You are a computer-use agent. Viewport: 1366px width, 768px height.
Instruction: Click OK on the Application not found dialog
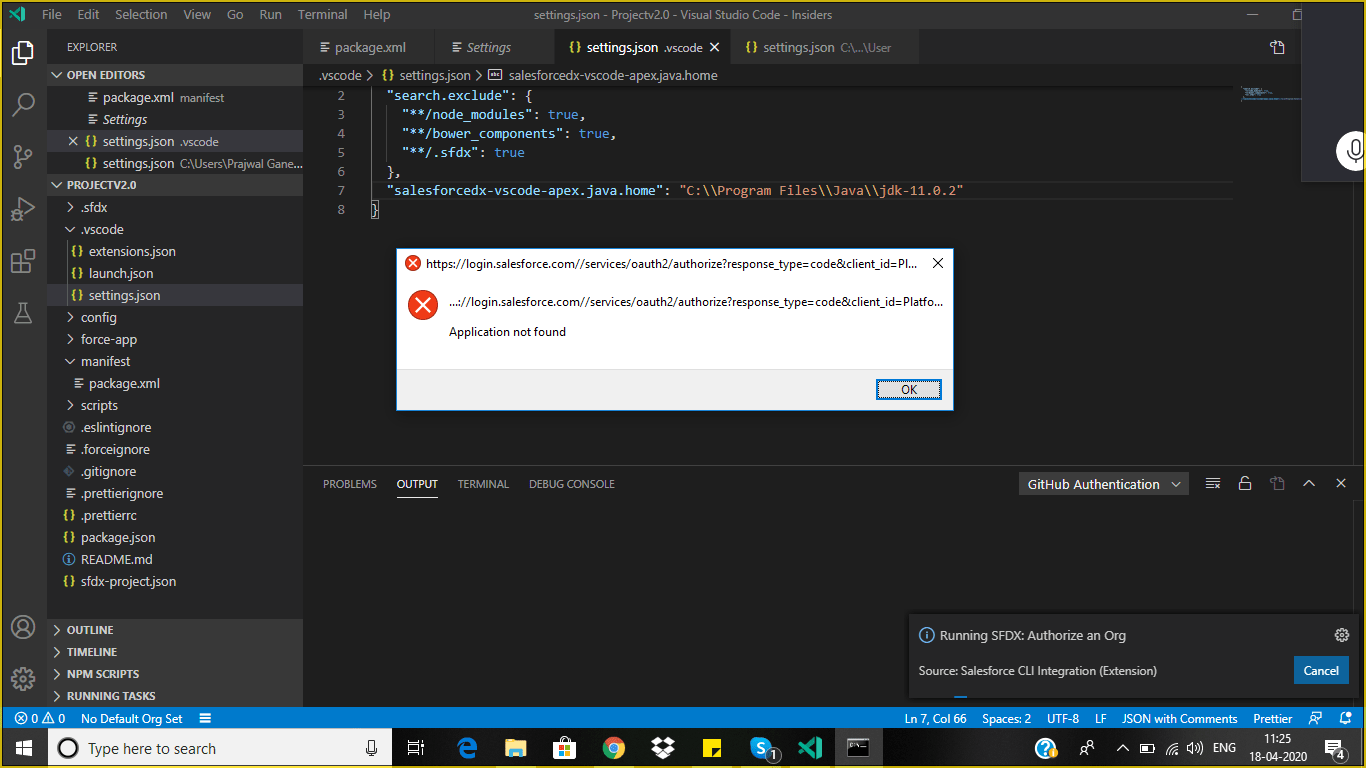point(908,389)
